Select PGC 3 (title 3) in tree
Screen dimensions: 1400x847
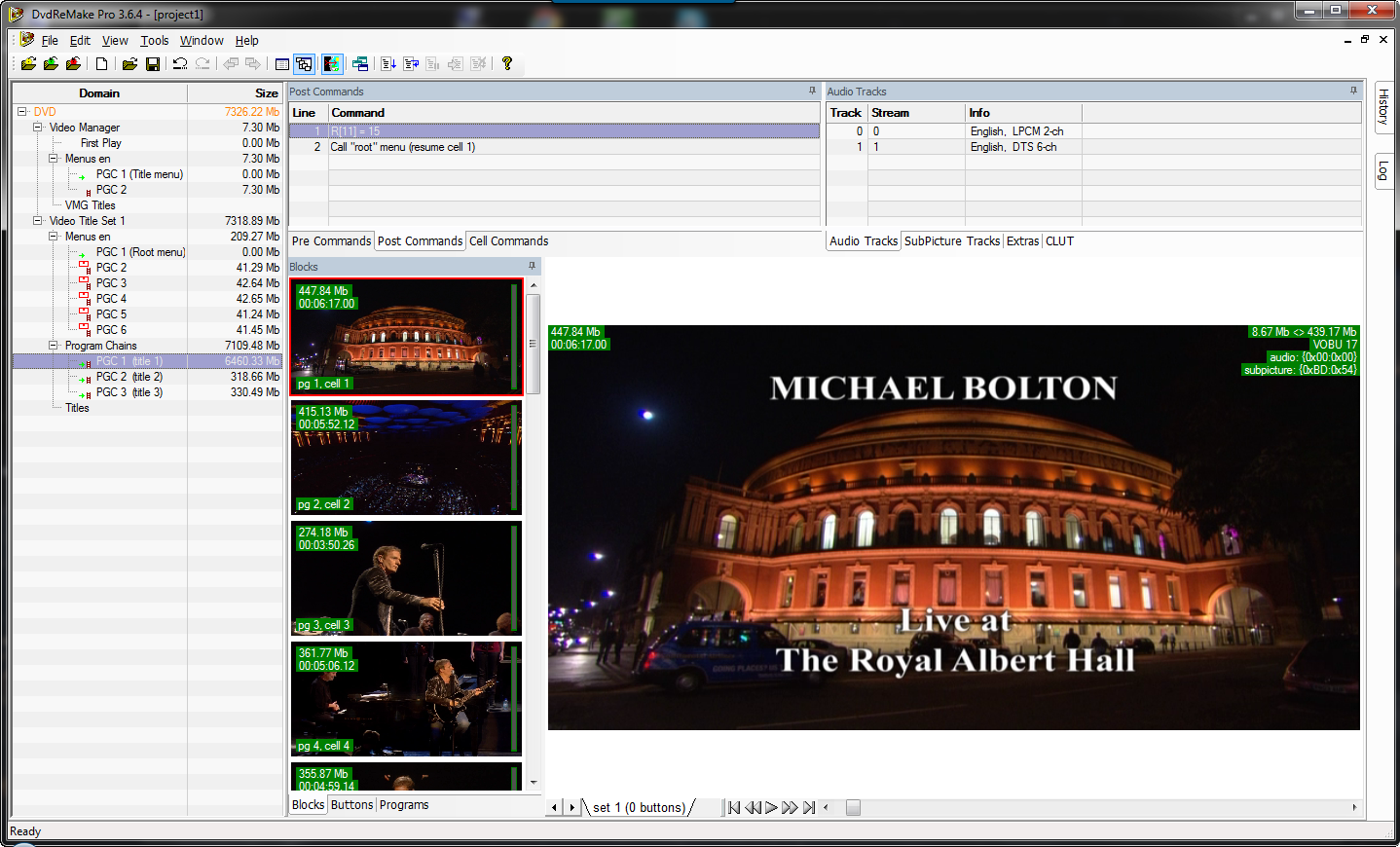129,392
